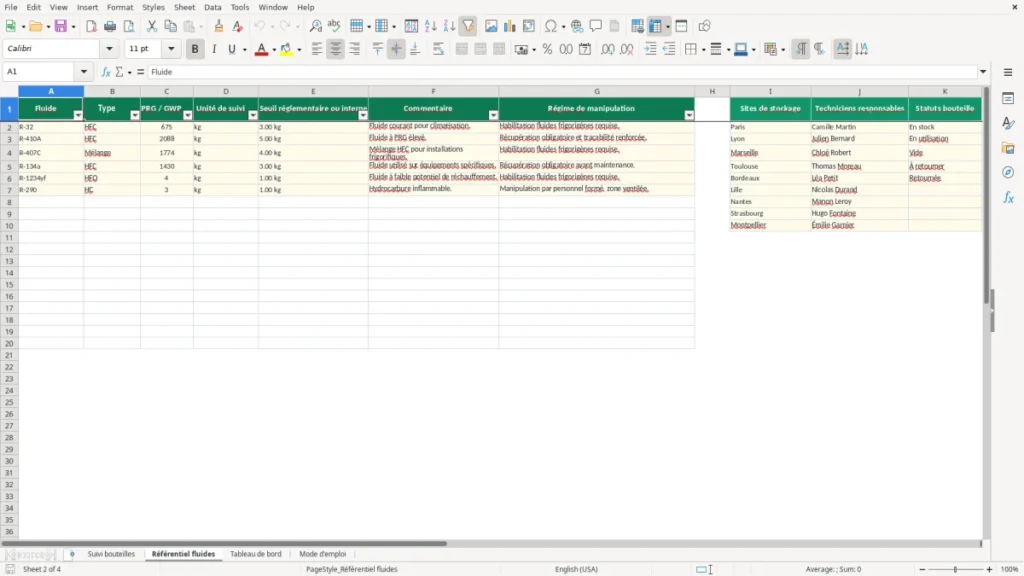The width and height of the screenshot is (1024, 576).
Task: Increase indent icon
Action: click(x=650, y=49)
